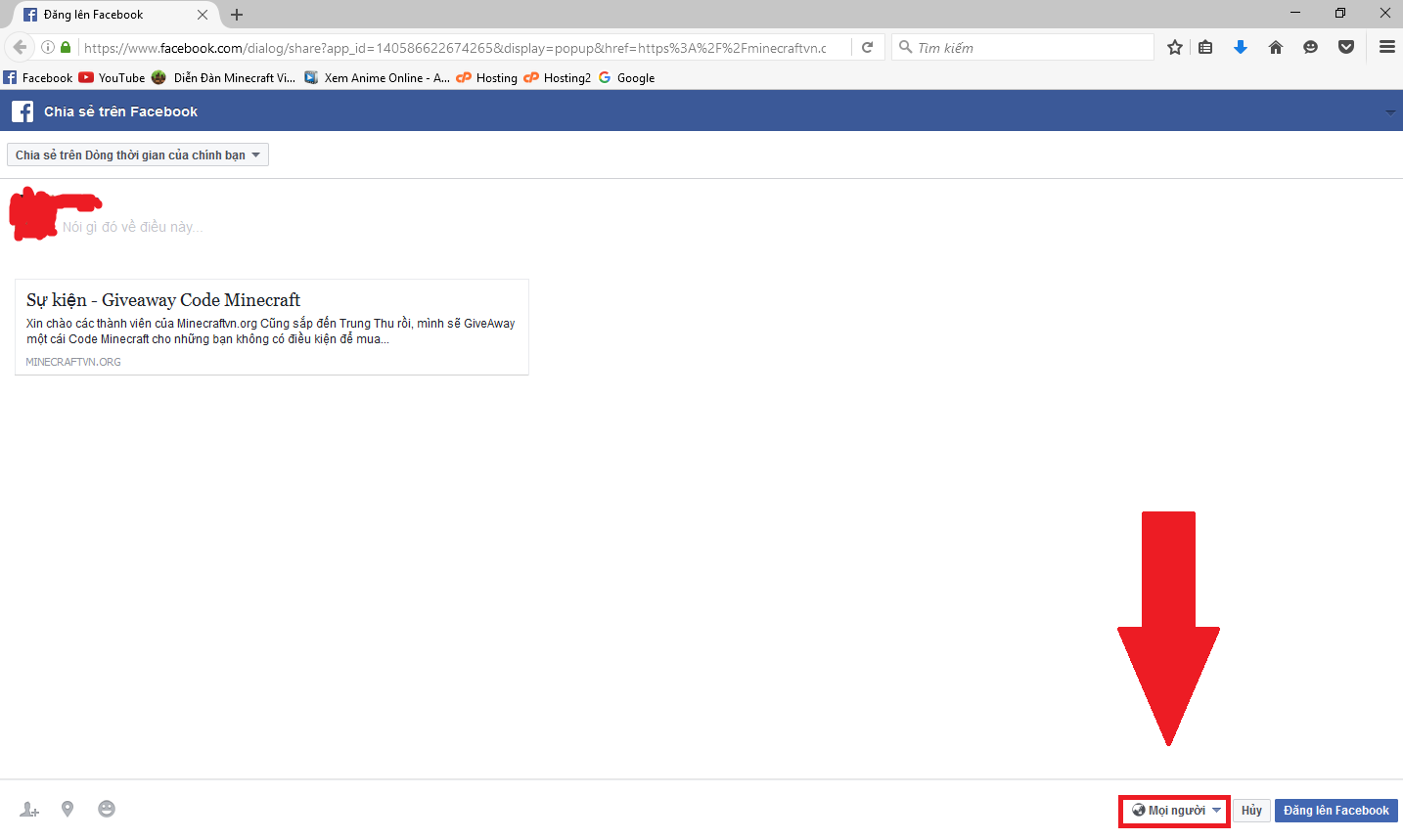Close the Đăng lên Facebook tab
The height and width of the screenshot is (840, 1403).
coord(203,15)
